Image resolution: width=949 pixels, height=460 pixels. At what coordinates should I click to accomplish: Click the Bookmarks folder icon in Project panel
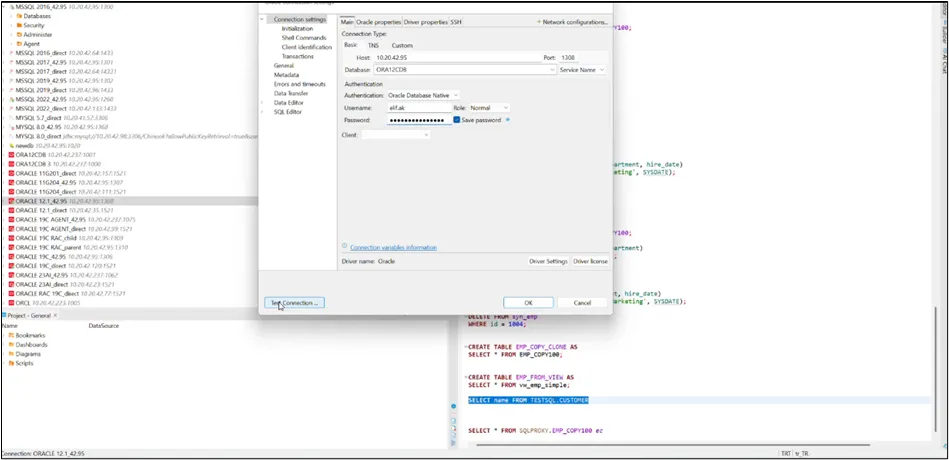11,335
